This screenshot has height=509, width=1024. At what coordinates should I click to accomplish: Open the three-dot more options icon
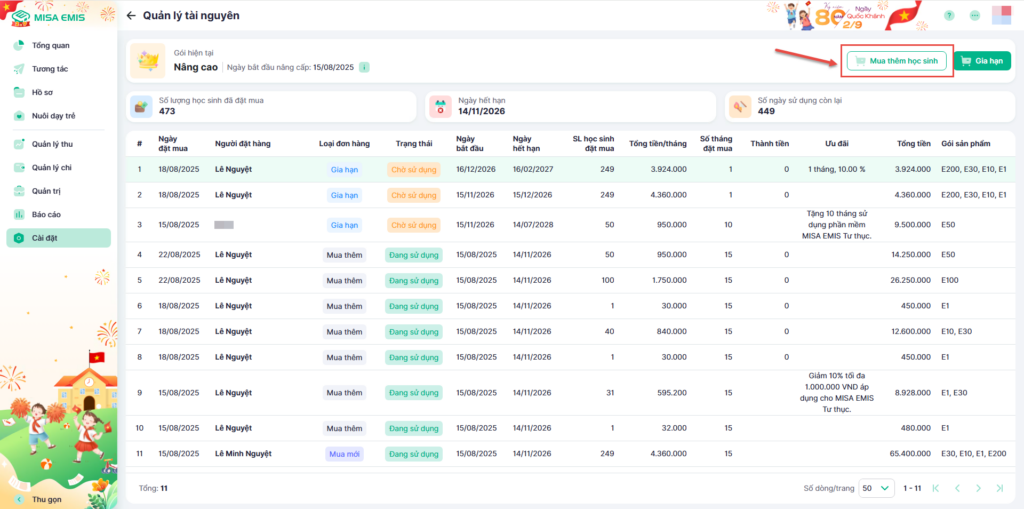(974, 16)
